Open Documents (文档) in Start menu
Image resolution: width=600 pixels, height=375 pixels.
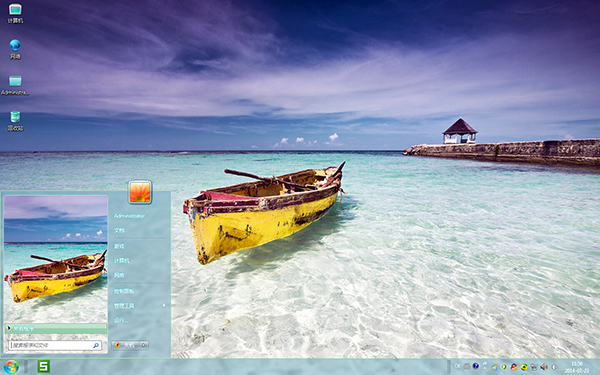pos(119,230)
